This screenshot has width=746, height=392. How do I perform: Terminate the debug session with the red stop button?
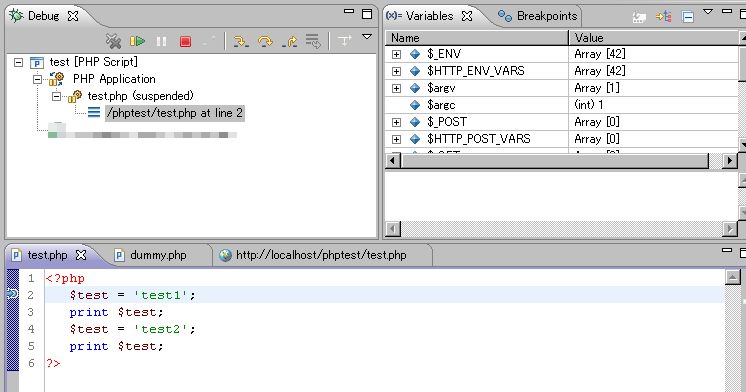tap(186, 41)
